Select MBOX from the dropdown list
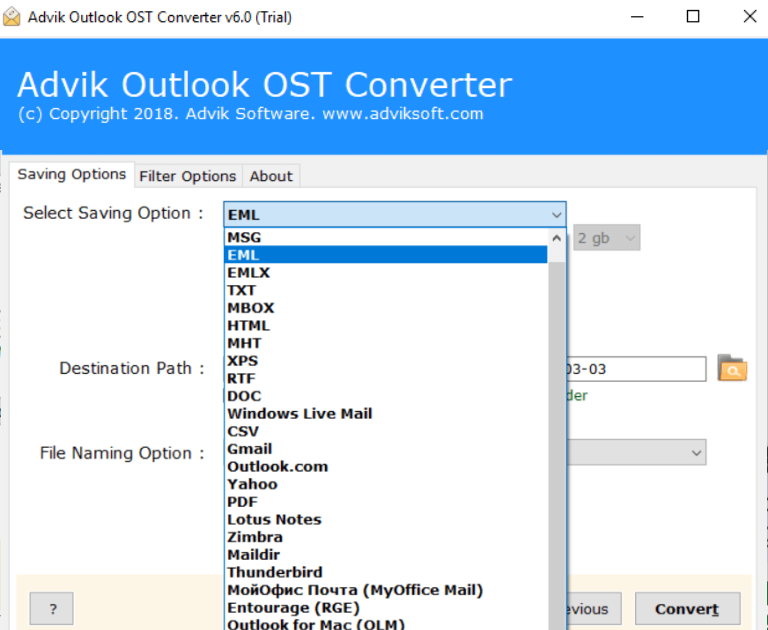Viewport: 768px width, 630px height. coord(386,308)
